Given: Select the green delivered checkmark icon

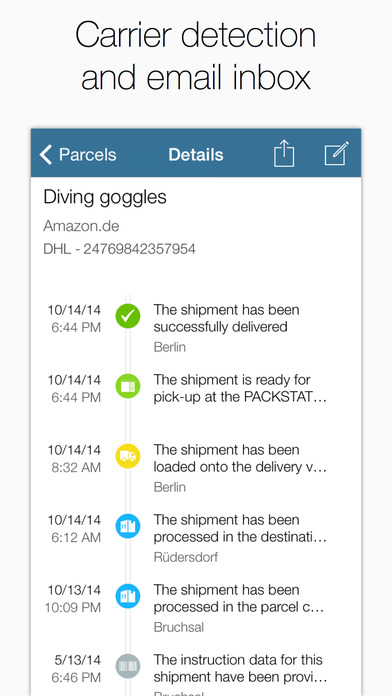Looking at the screenshot, I should 128,316.
